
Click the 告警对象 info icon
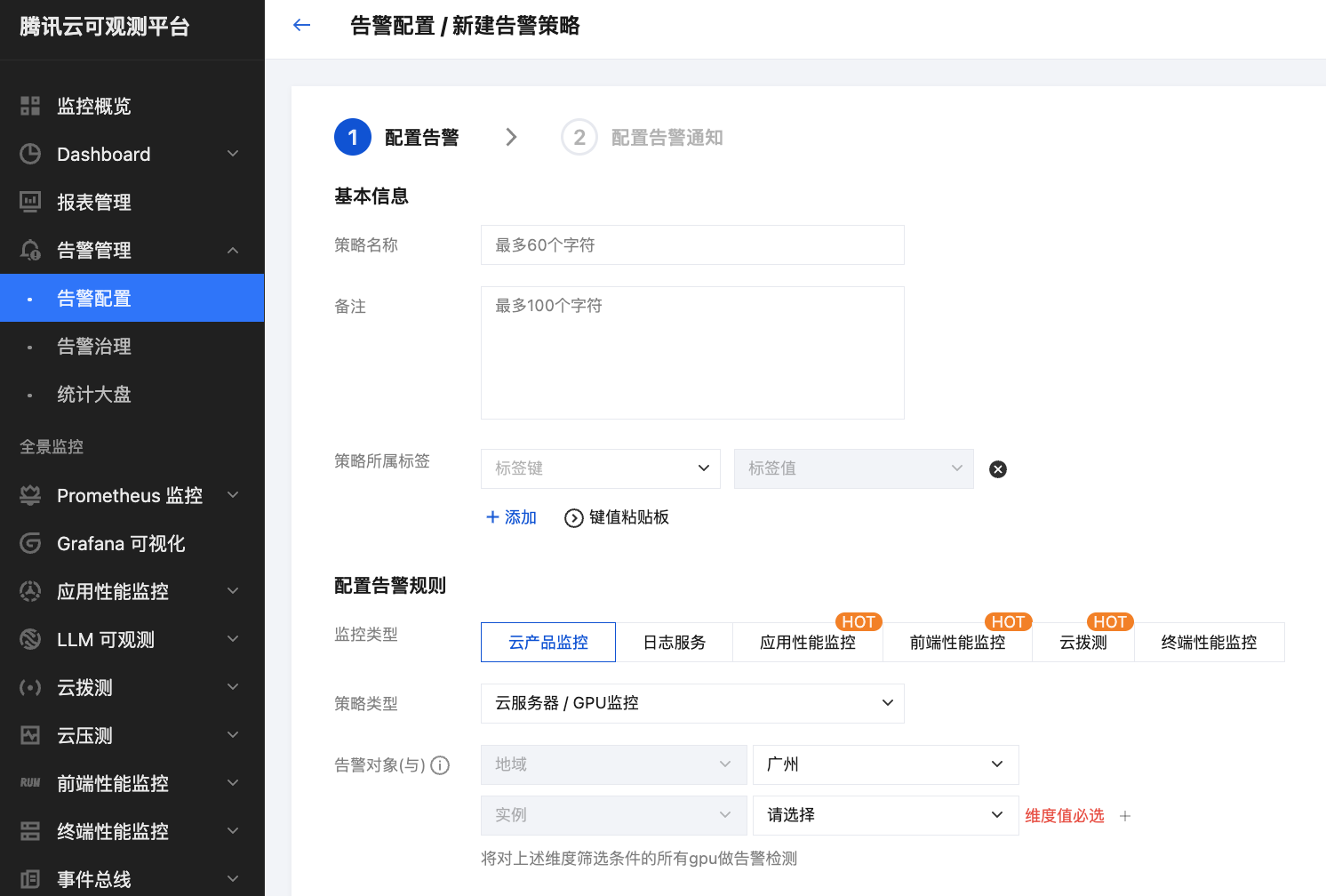[440, 765]
